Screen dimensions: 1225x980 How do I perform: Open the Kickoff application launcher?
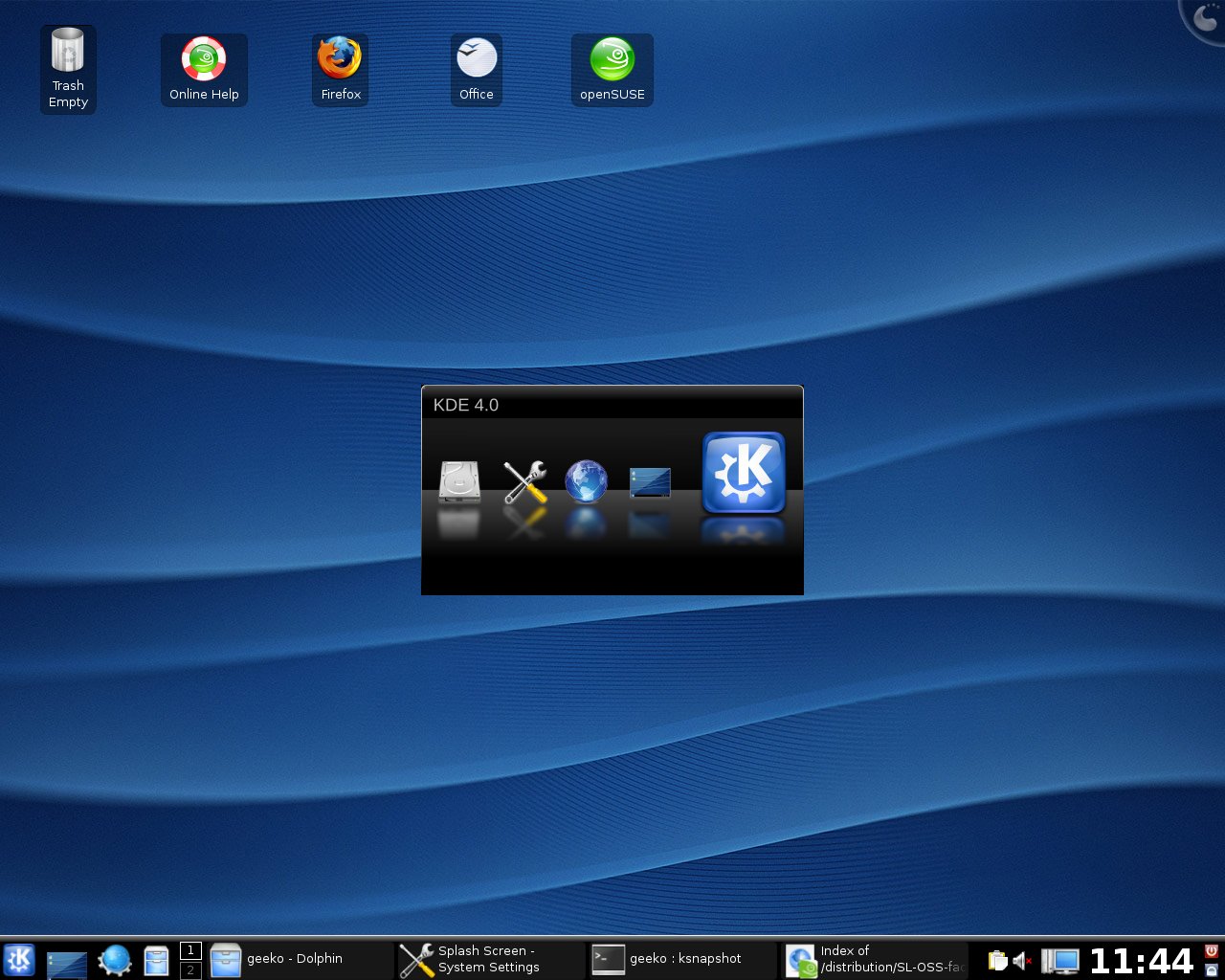click(19, 959)
